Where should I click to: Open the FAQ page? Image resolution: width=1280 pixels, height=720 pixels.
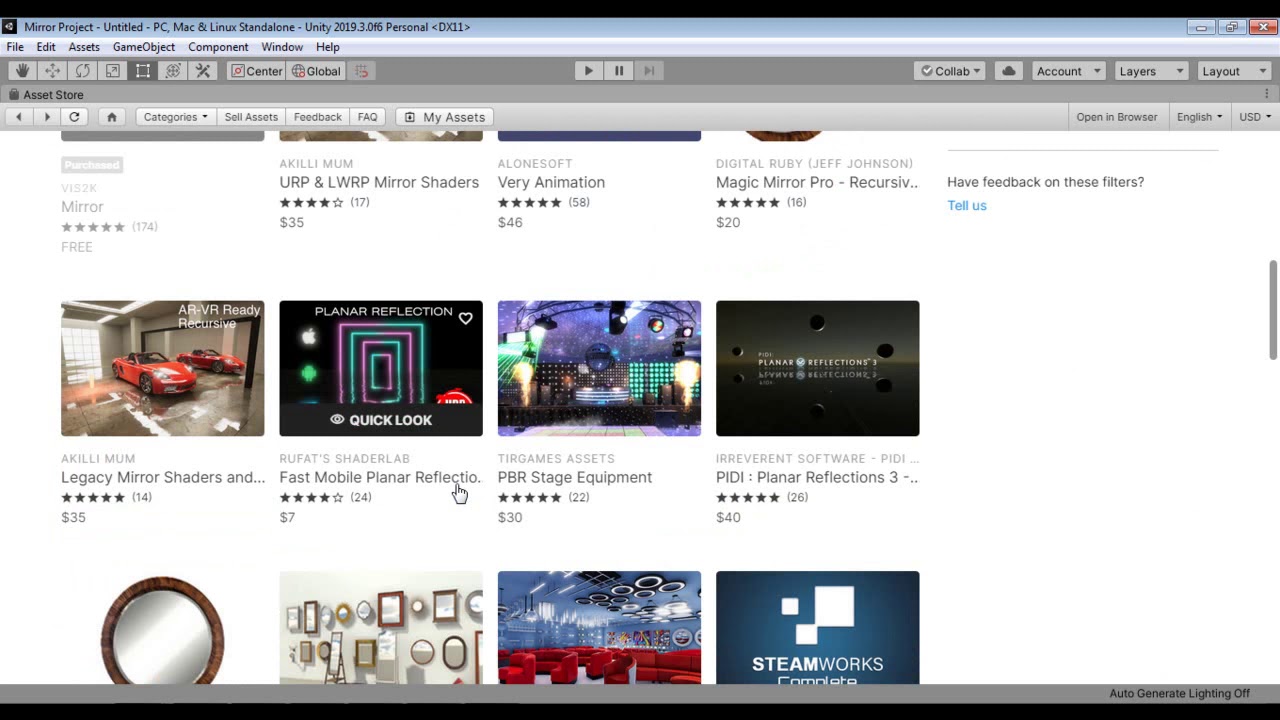[367, 117]
